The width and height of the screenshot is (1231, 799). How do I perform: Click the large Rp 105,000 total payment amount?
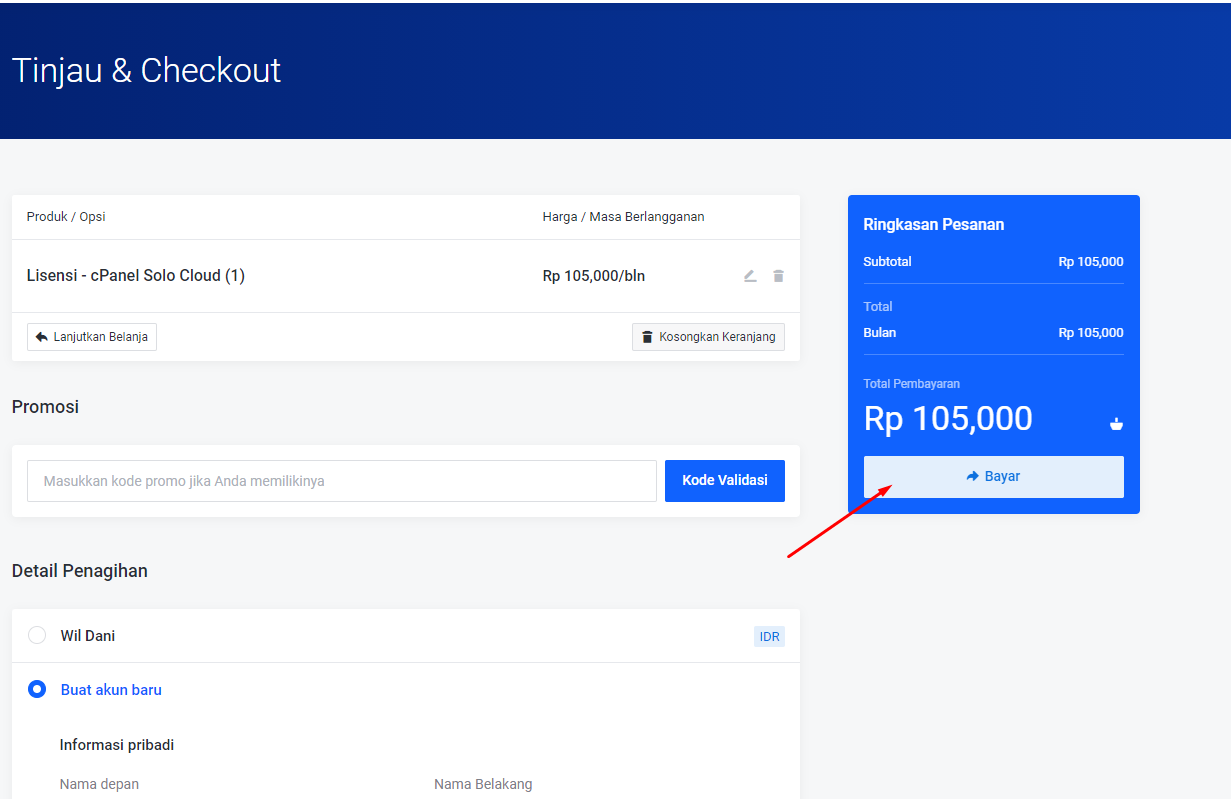[947, 419]
